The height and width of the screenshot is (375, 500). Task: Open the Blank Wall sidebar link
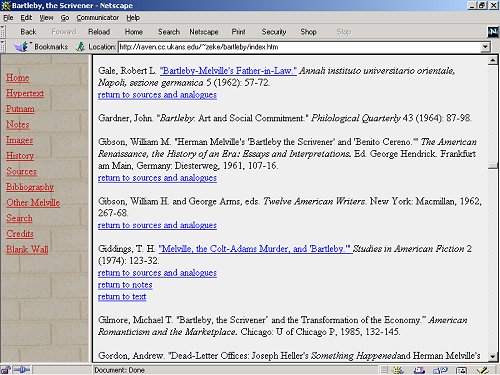coord(27,249)
